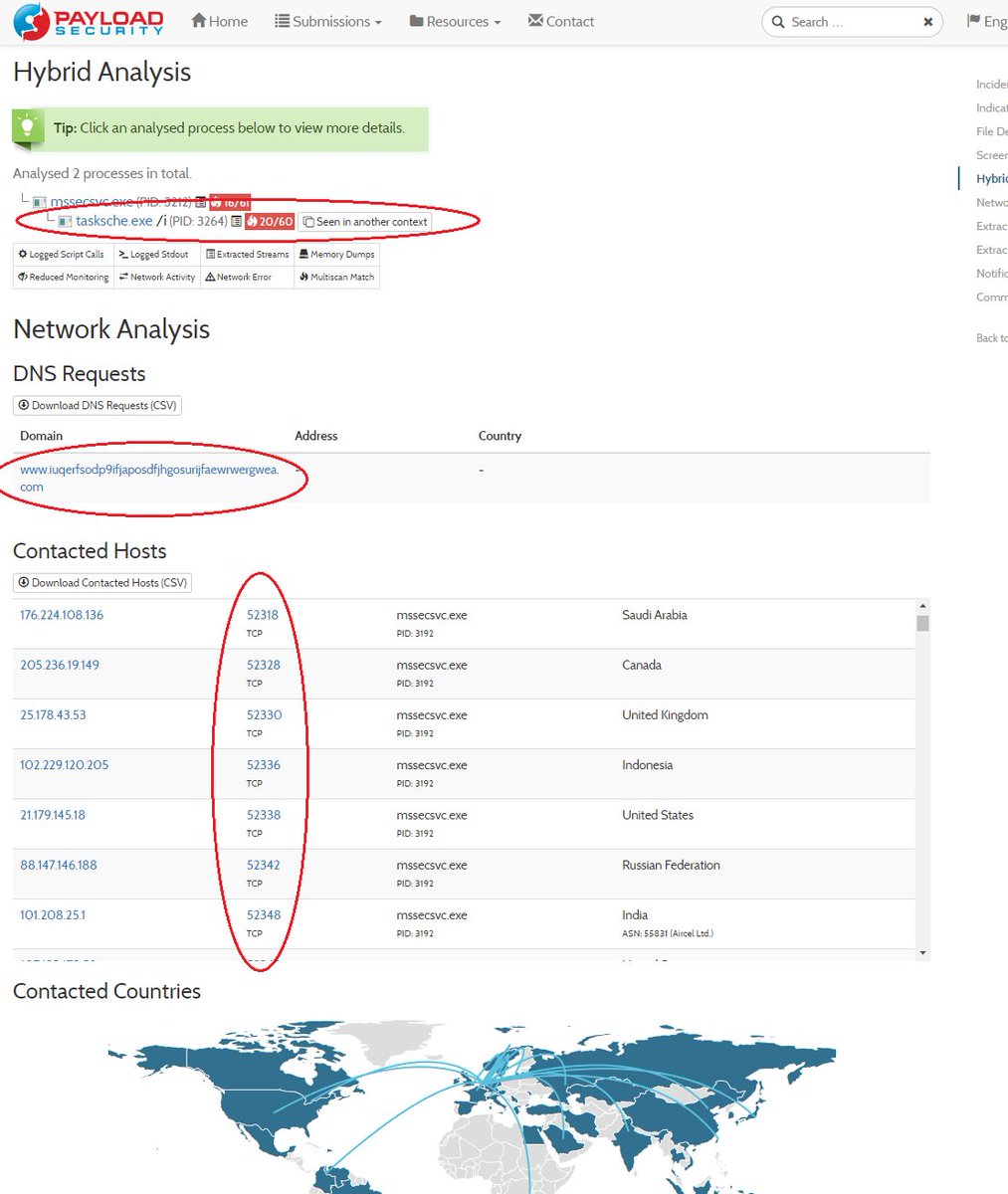Open the tasksche.exe process details
1008x1194 pixels.
(113, 221)
